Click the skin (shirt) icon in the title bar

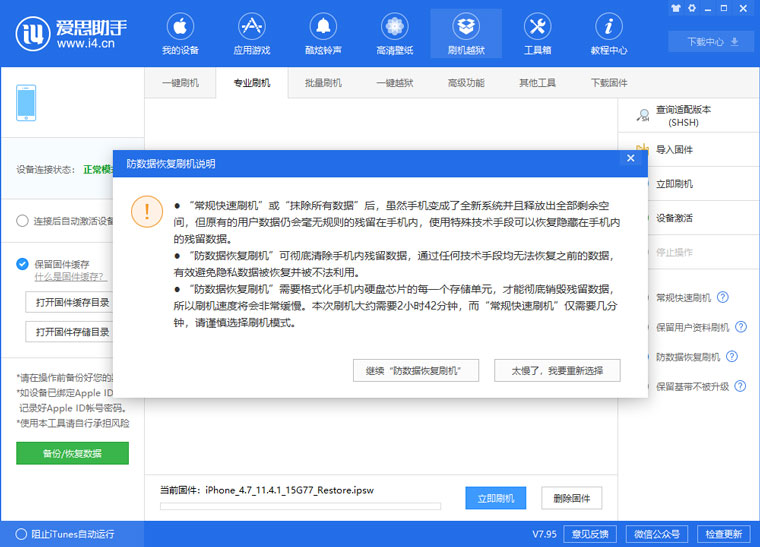pos(676,8)
